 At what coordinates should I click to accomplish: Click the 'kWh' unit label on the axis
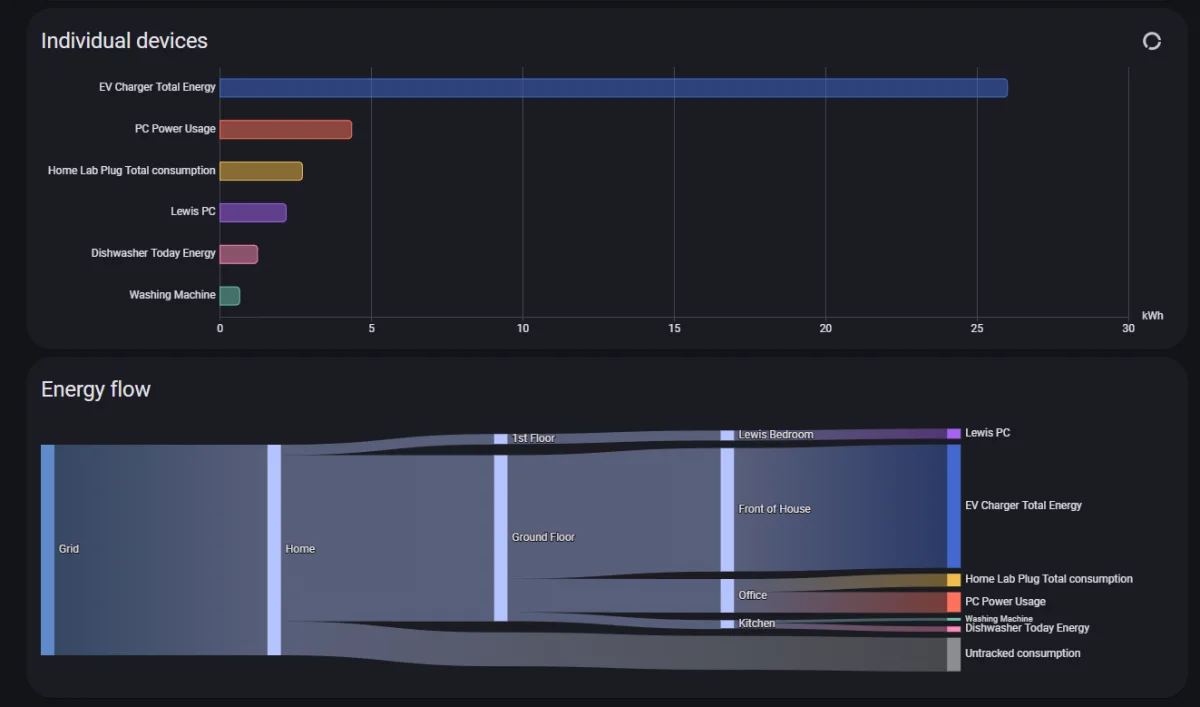click(1152, 316)
